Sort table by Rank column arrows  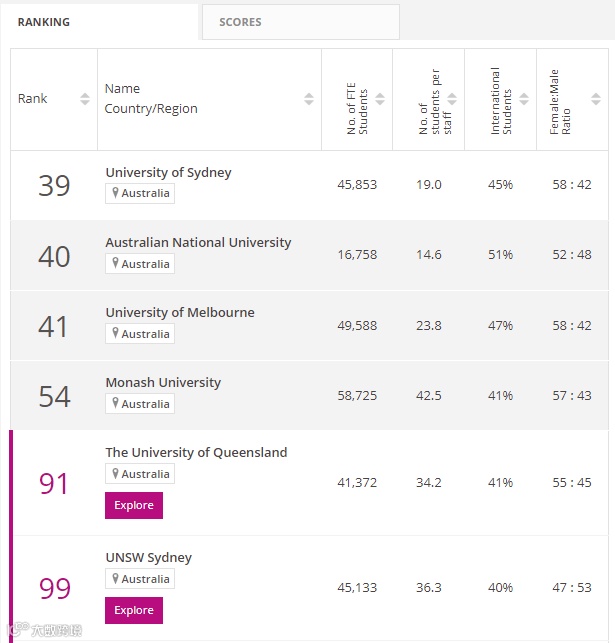click(x=85, y=99)
